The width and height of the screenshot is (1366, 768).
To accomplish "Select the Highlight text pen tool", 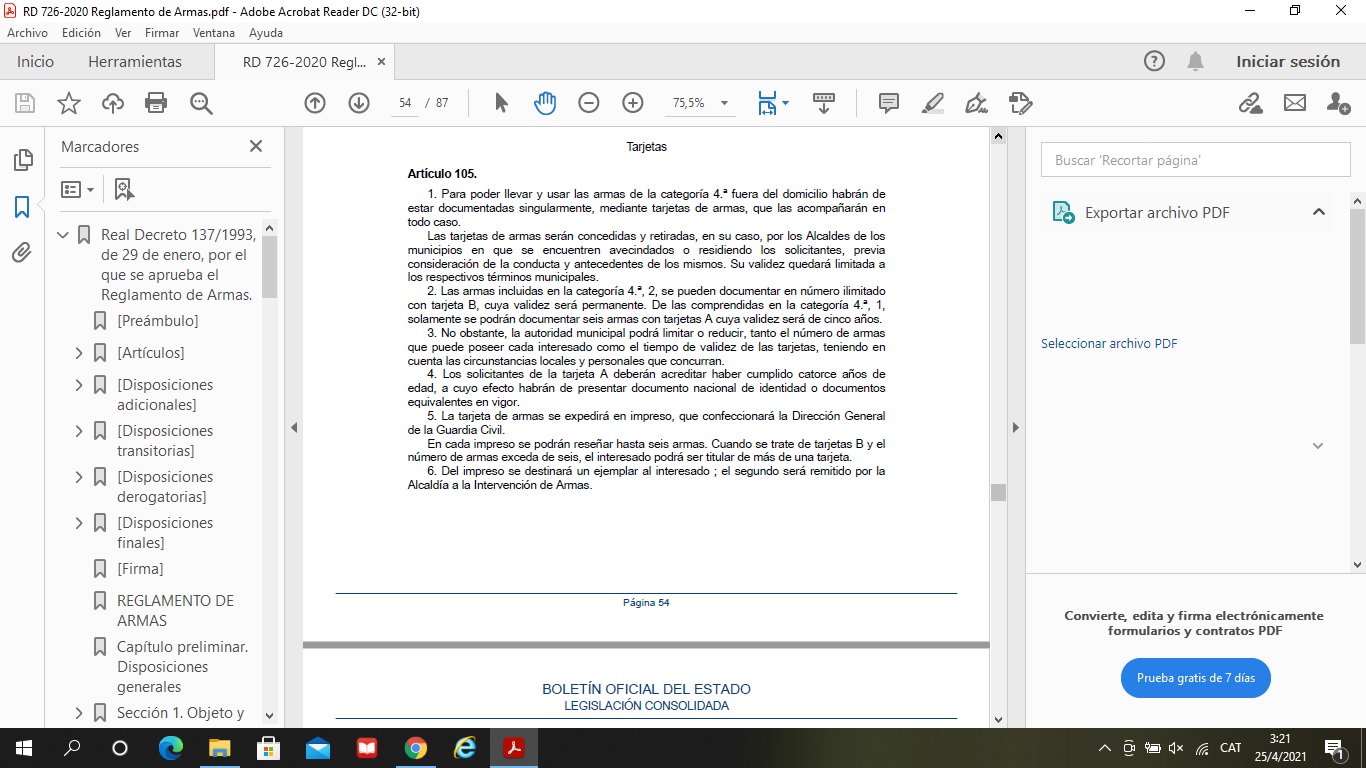I will click(932, 103).
